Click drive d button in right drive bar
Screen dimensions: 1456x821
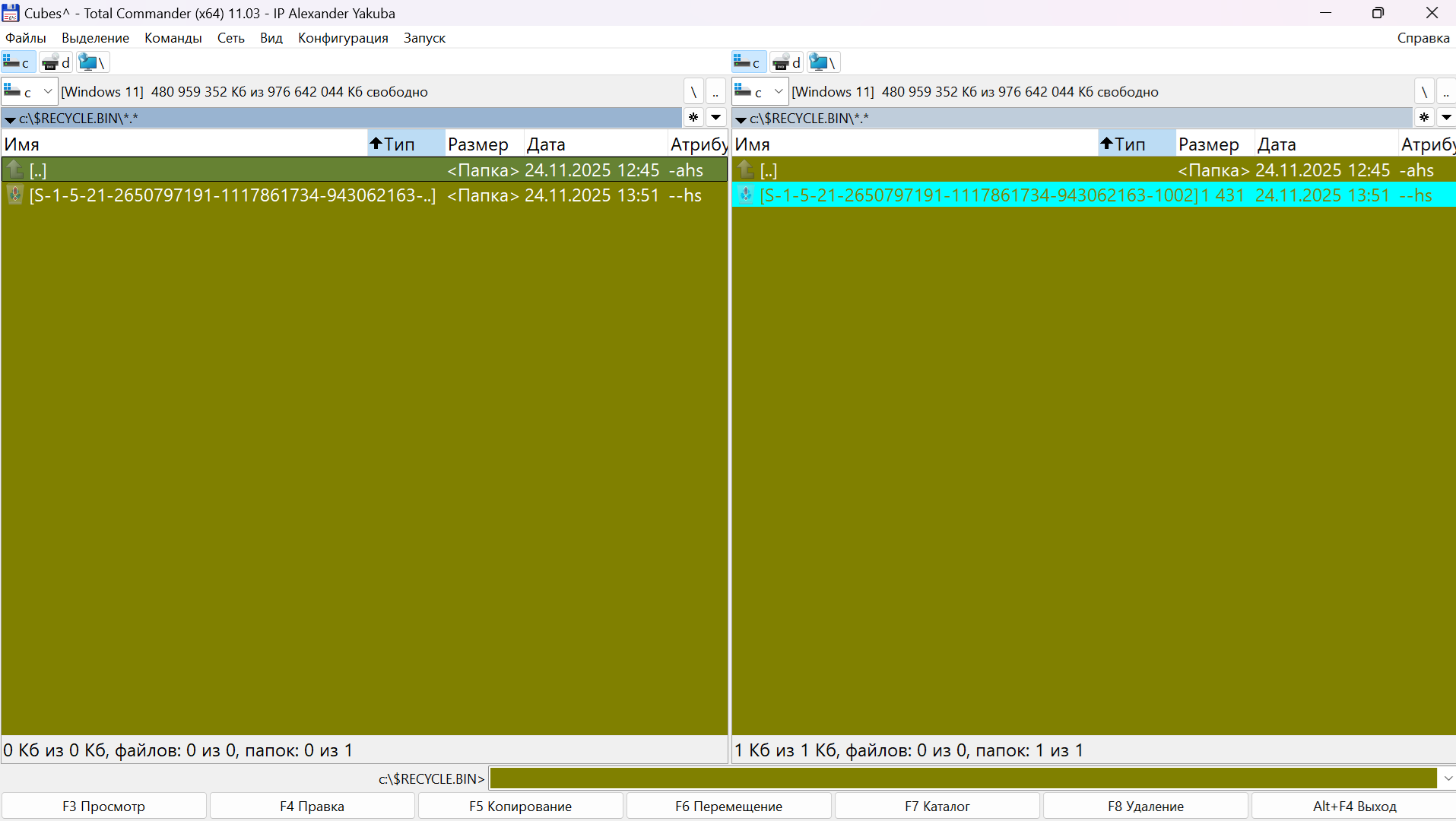point(786,62)
